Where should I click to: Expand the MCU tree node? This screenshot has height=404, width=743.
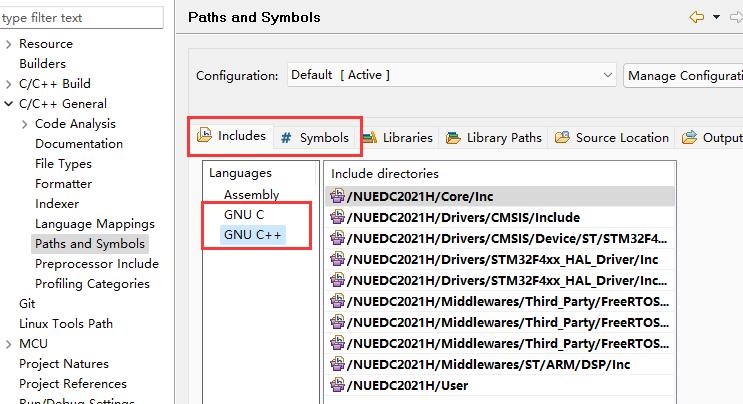pyautogui.click(x=8, y=344)
